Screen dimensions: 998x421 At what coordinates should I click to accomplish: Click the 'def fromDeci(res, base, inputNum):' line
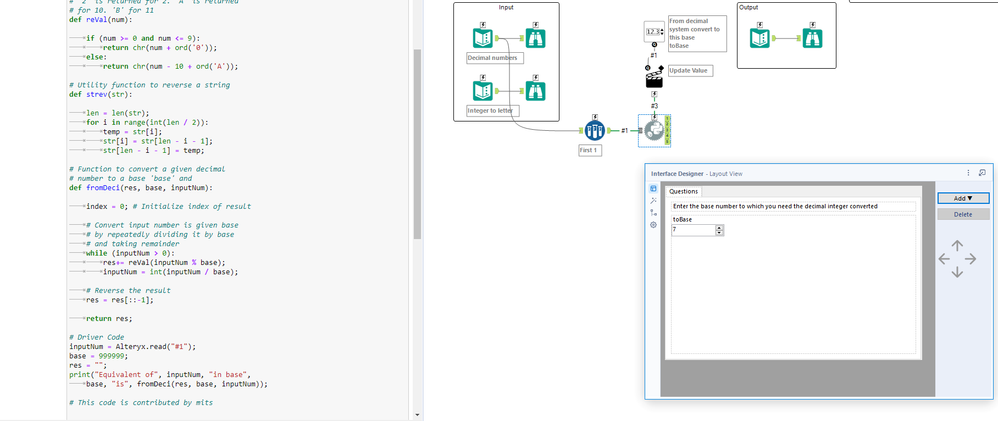coord(141,188)
